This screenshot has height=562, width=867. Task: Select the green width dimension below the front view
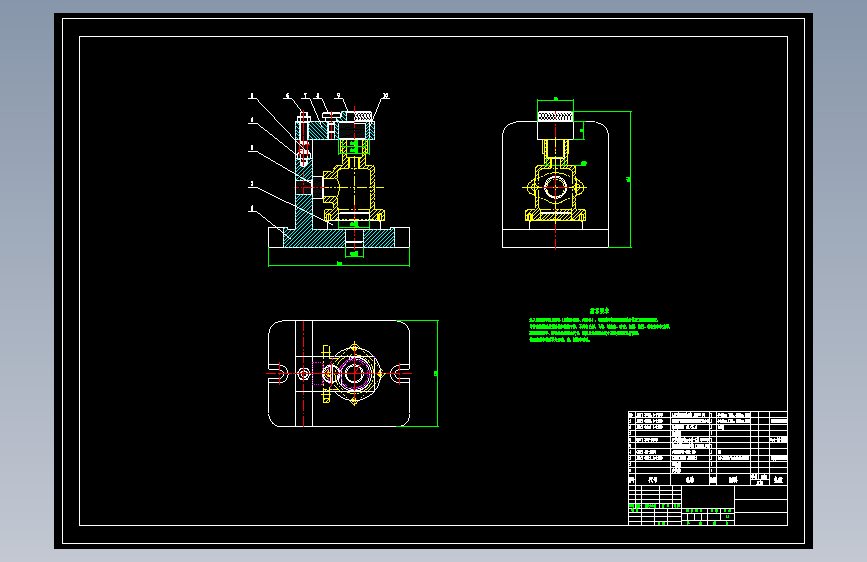coord(339,264)
